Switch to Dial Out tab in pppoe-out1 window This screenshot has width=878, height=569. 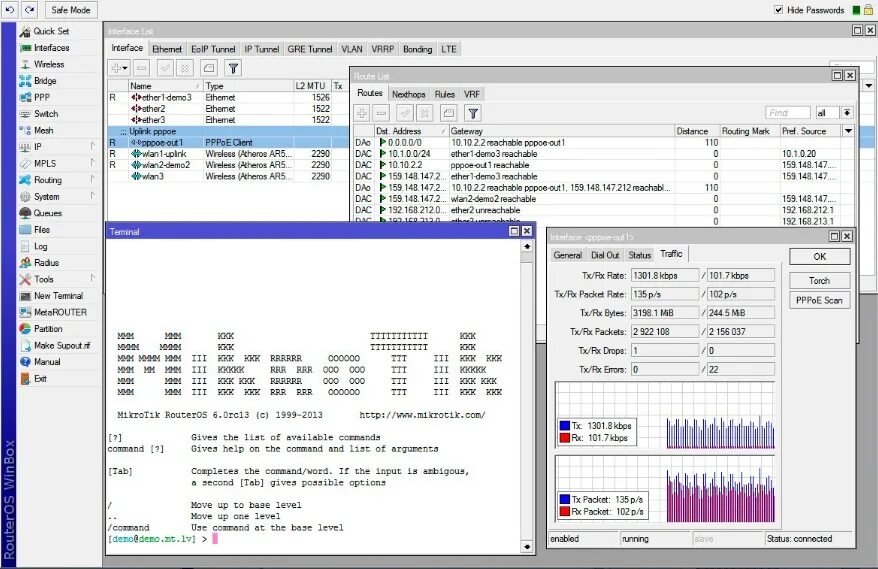(x=605, y=255)
